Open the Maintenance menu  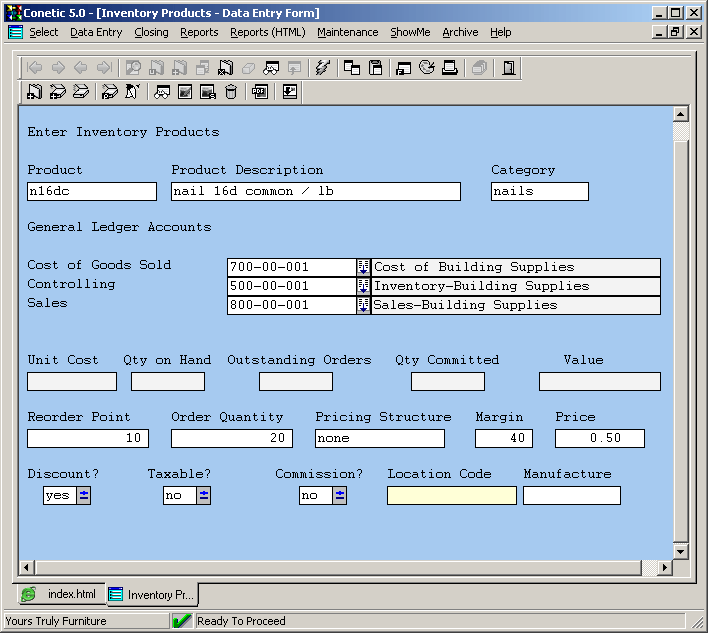point(347,32)
